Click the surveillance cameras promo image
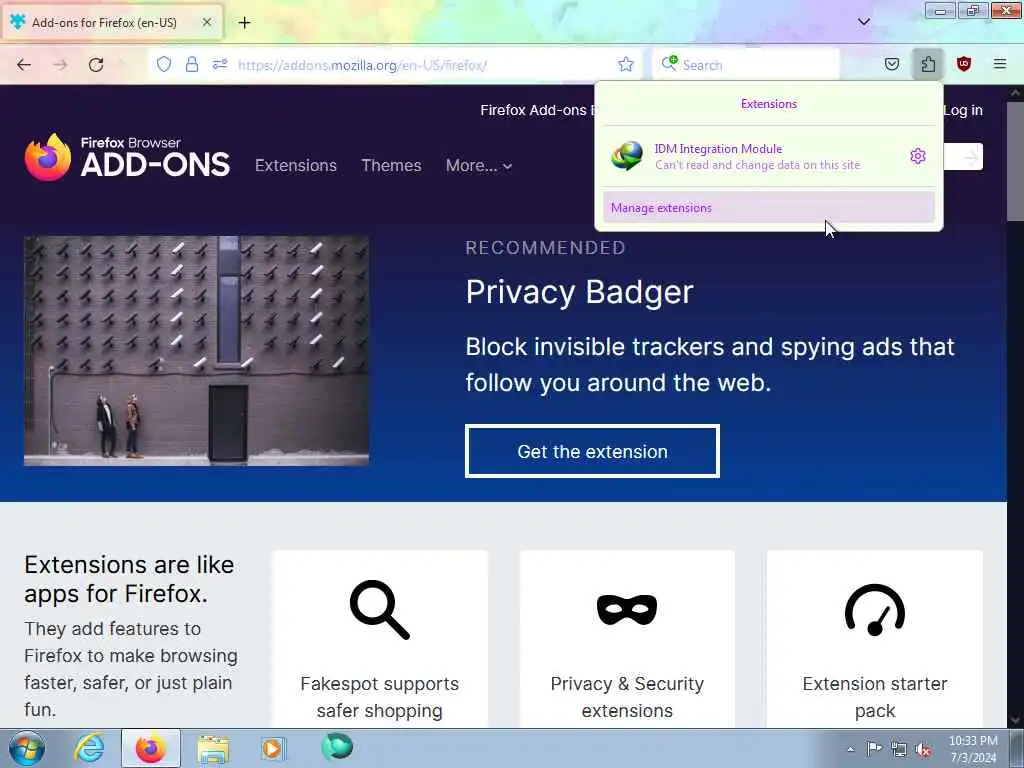Image resolution: width=1024 pixels, height=768 pixels. [x=197, y=351]
